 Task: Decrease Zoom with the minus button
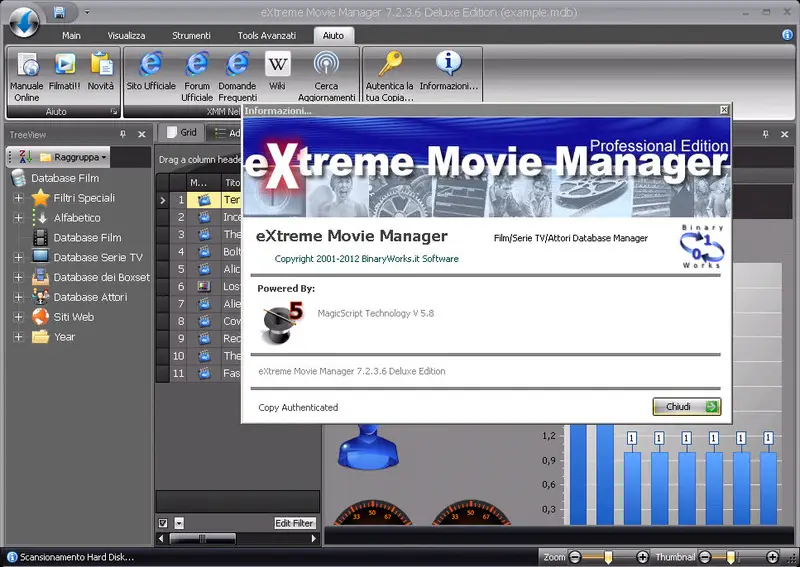coord(574,557)
